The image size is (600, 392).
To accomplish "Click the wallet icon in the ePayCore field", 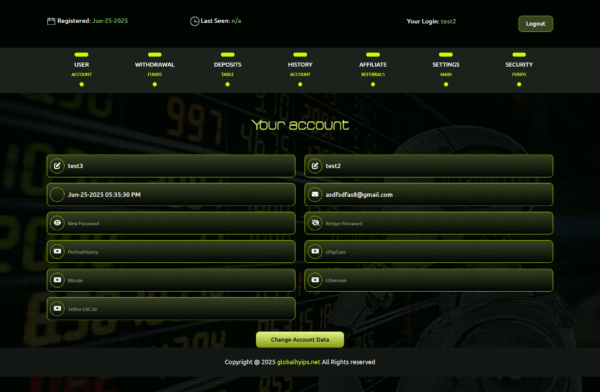I will pos(315,252).
